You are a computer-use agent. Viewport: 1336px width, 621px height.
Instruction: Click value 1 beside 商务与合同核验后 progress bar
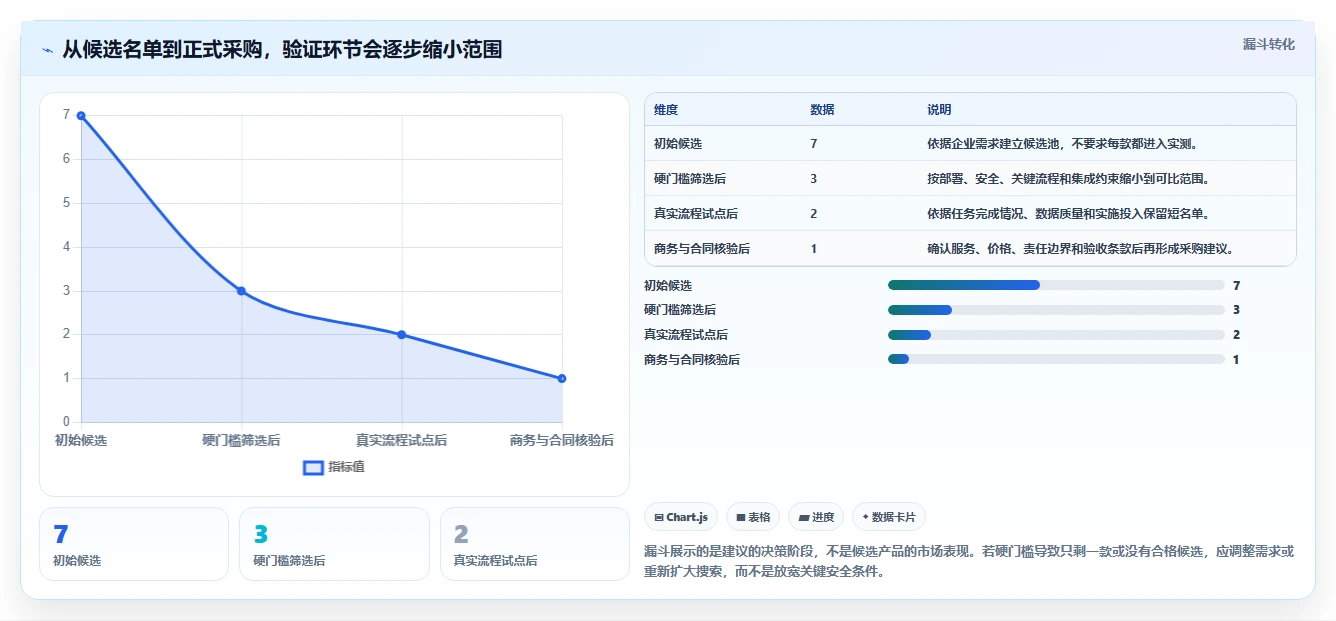(1236, 359)
